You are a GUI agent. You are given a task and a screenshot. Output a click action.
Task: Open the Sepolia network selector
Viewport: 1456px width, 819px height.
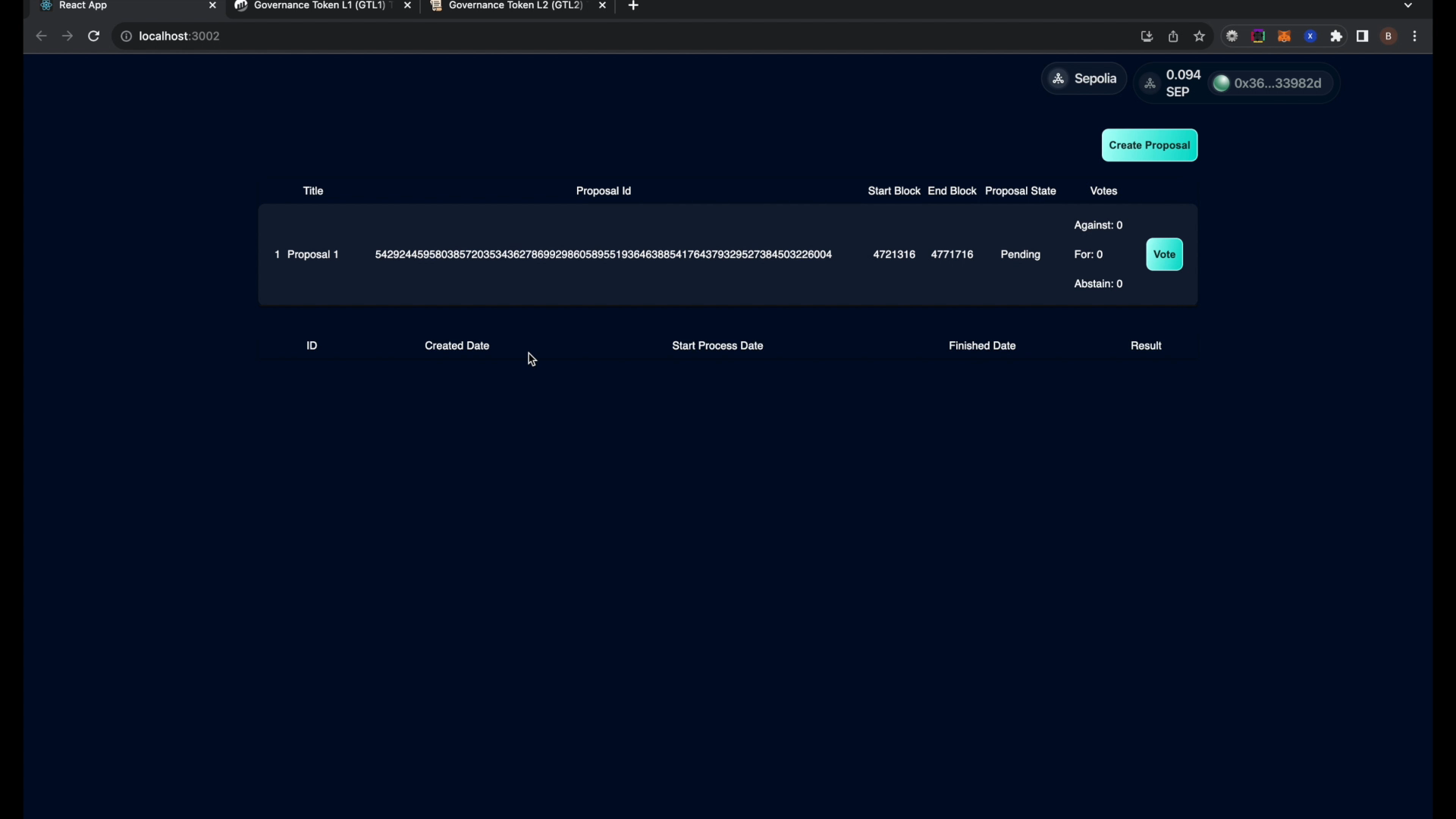point(1084,79)
